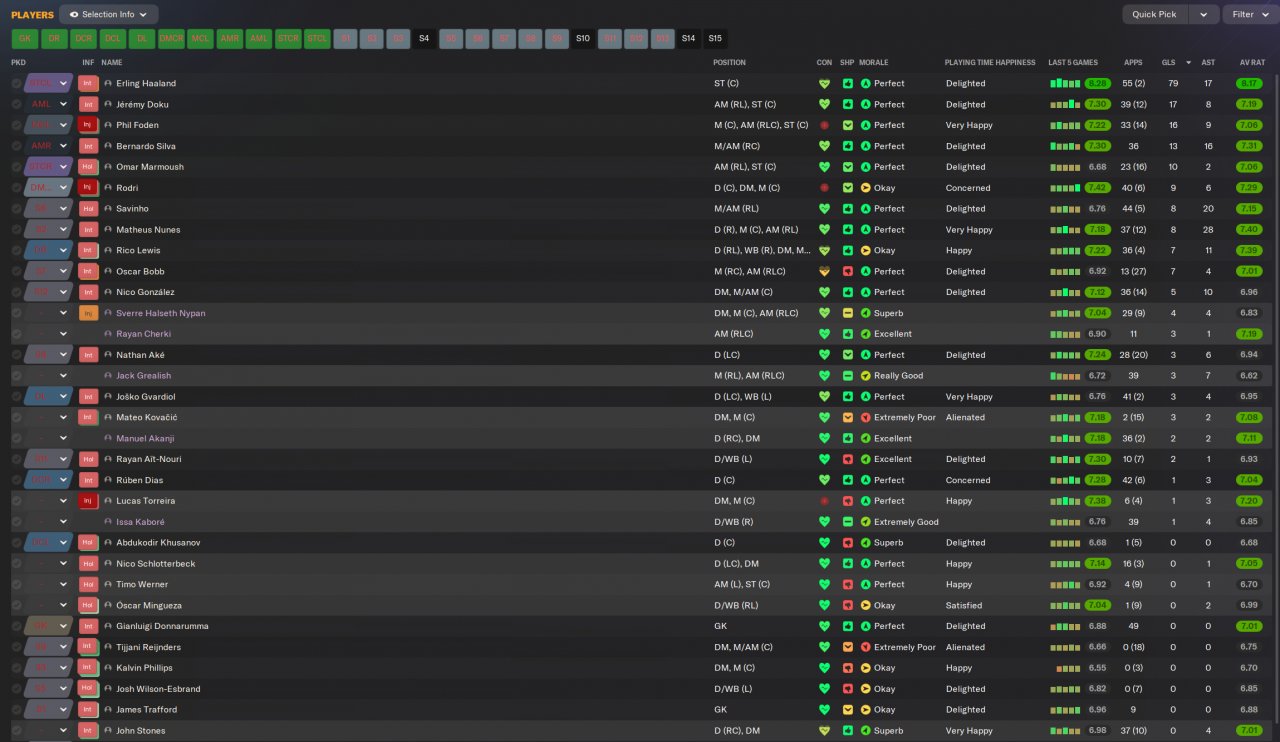The width and height of the screenshot is (1280, 742).
Task: Select the S10 substitute slot
Action: pyautogui.click(x=583, y=39)
